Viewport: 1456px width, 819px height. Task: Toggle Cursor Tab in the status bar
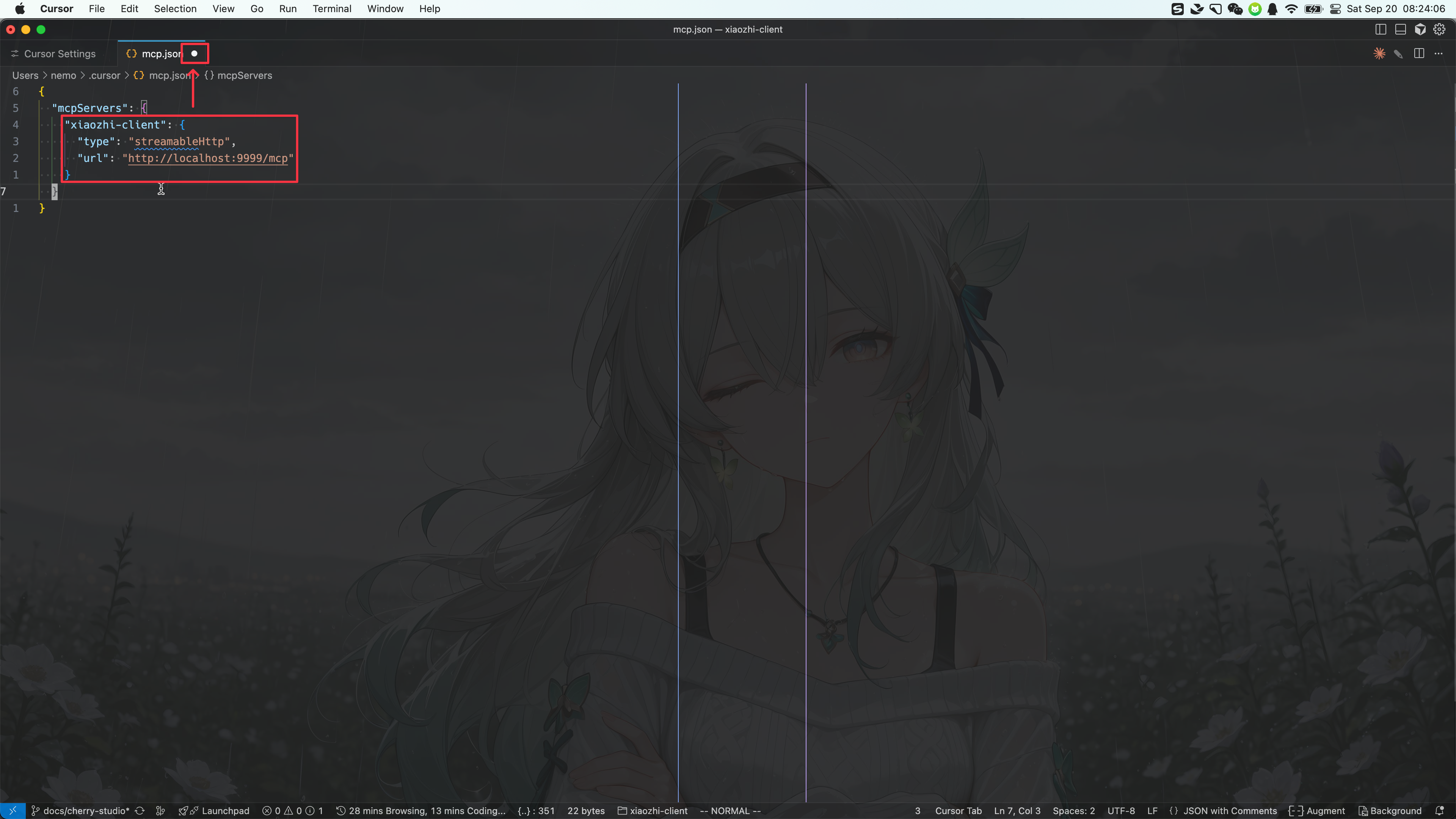click(x=958, y=811)
